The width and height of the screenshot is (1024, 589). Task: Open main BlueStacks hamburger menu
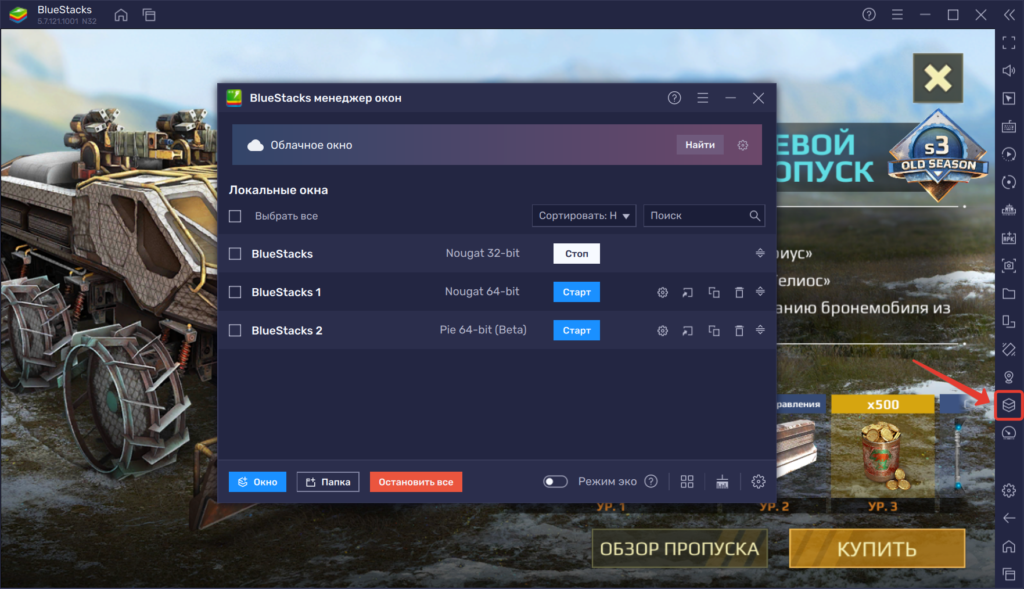(897, 14)
